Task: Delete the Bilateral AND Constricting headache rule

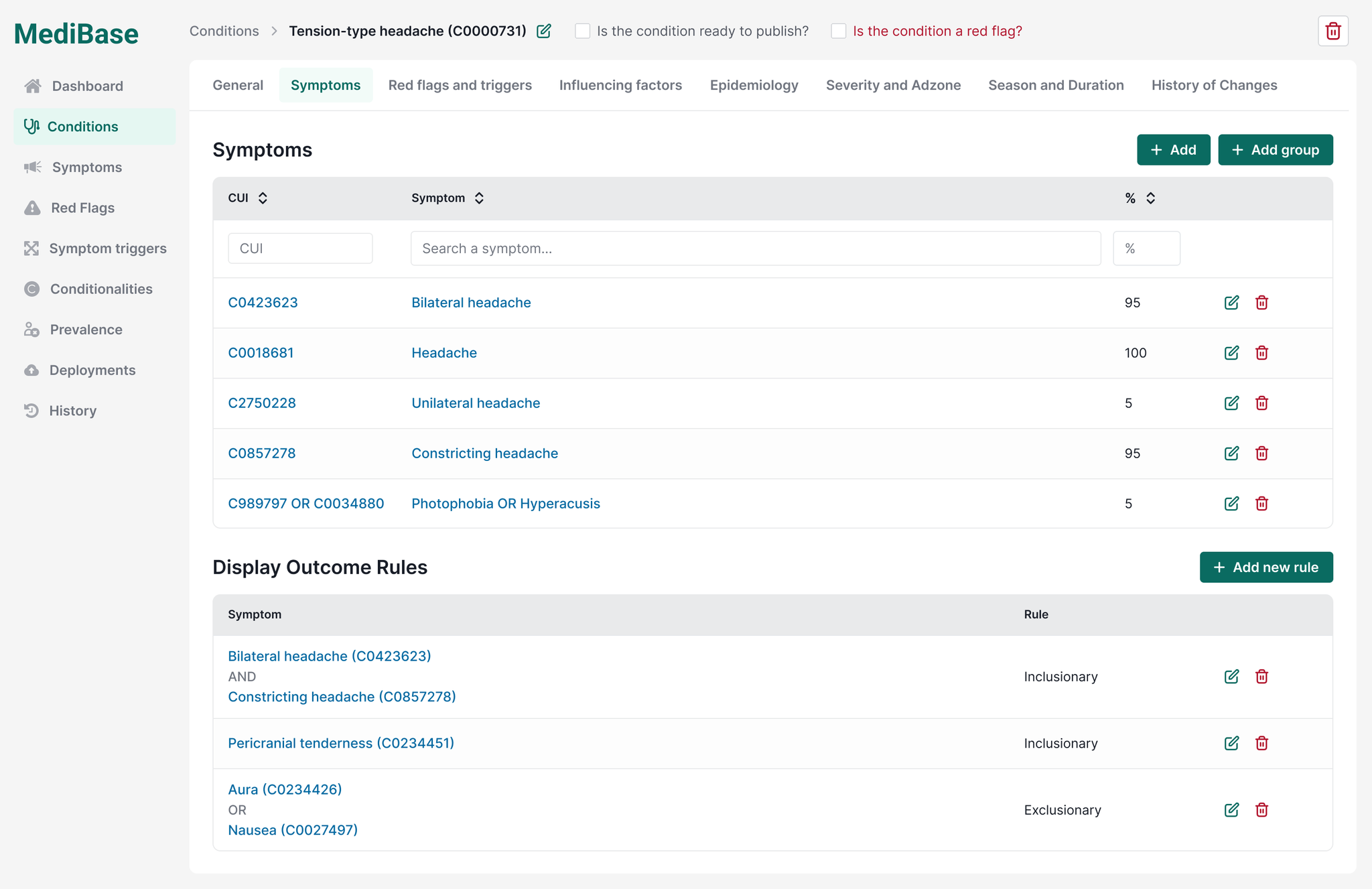Action: pyautogui.click(x=1261, y=676)
